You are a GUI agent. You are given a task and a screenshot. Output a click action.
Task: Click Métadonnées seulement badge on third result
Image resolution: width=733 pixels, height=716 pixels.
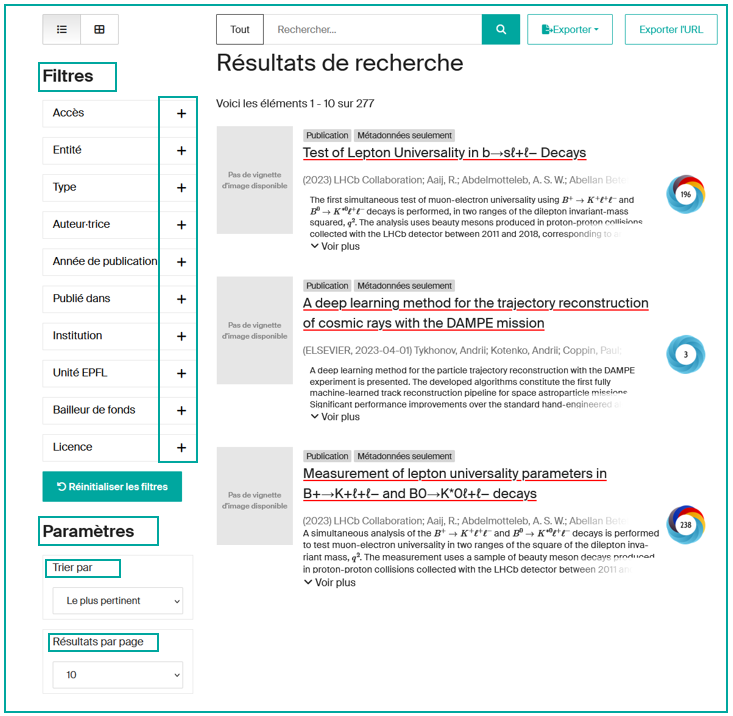pos(404,456)
